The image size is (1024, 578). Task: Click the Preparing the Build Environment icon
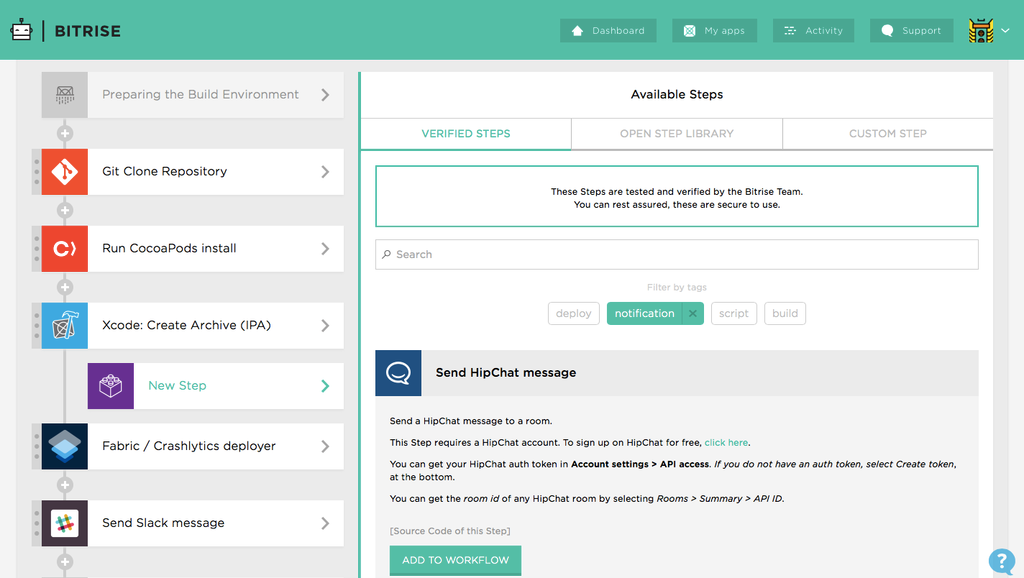click(x=65, y=95)
